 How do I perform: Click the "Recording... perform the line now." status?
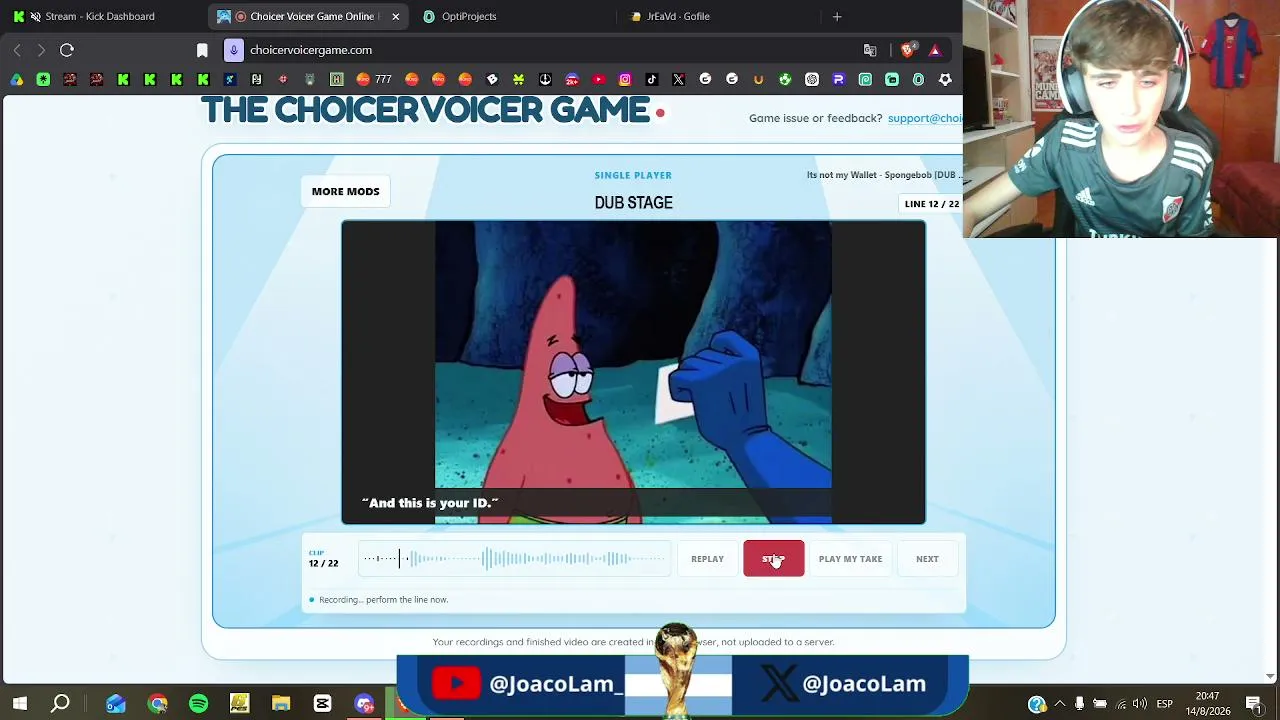tap(383, 600)
